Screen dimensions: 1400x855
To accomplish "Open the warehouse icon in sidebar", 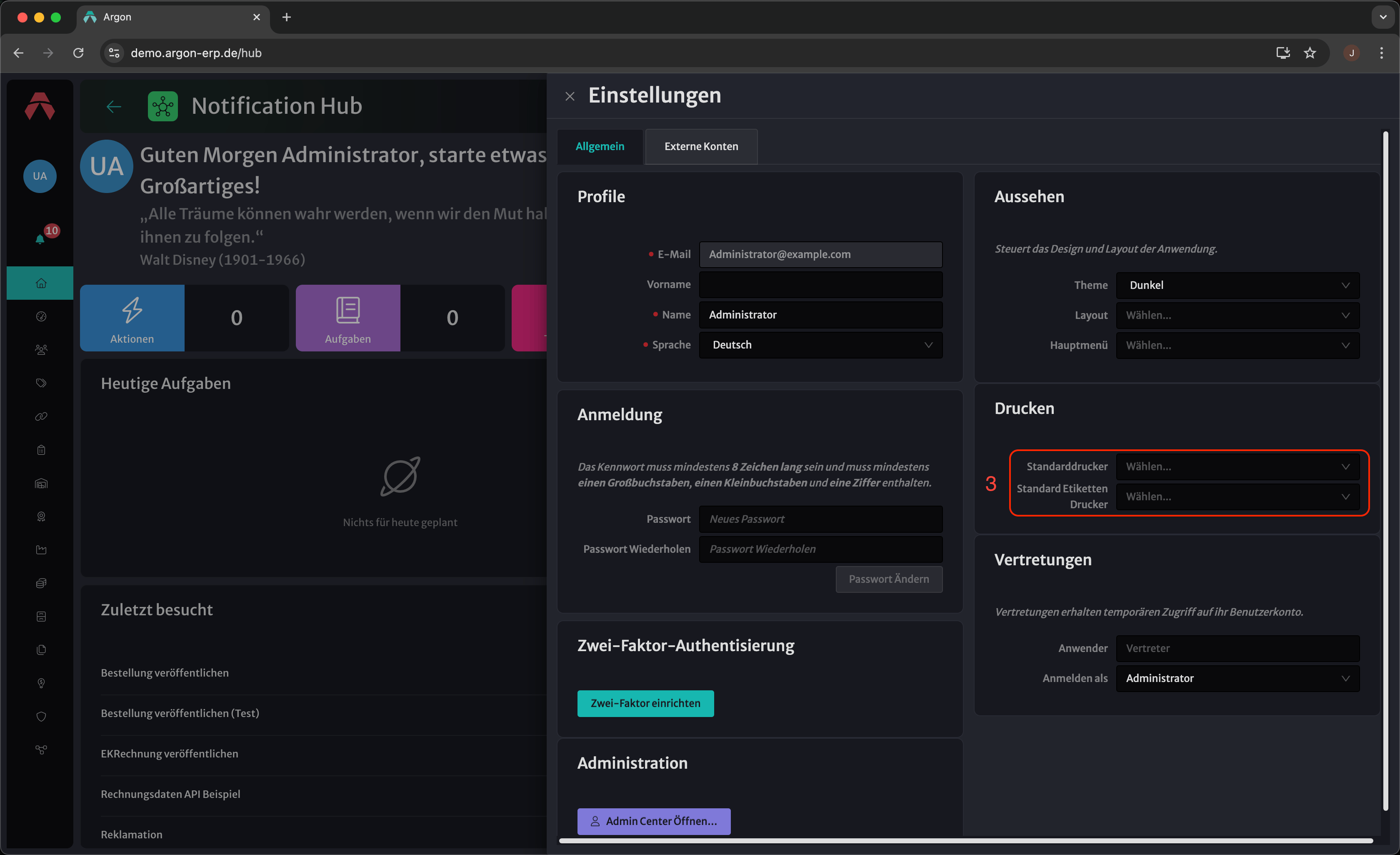I will point(41,483).
